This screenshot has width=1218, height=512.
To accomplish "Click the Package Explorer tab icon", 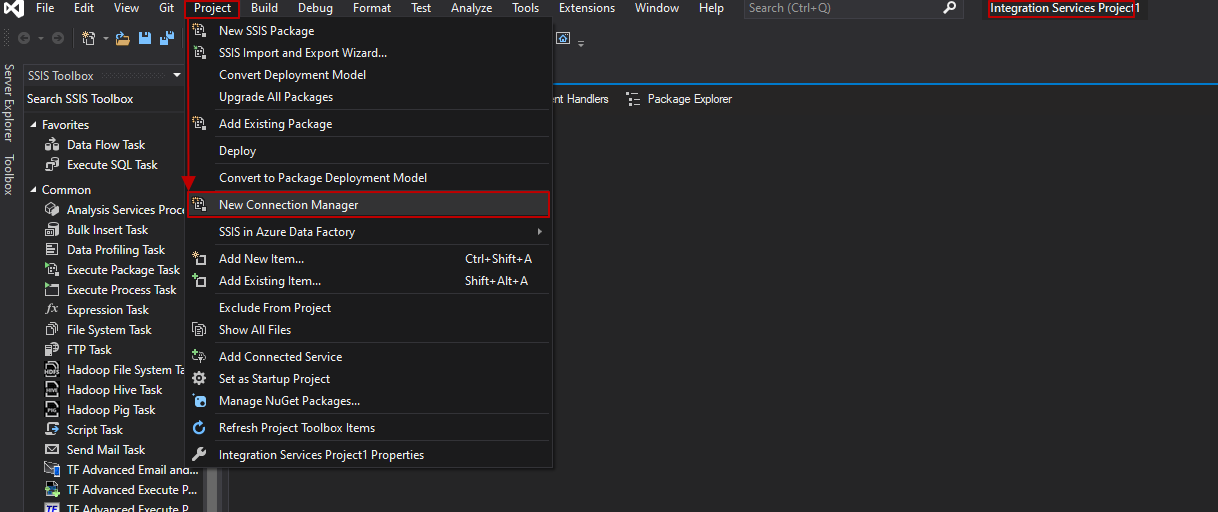I will [x=633, y=99].
